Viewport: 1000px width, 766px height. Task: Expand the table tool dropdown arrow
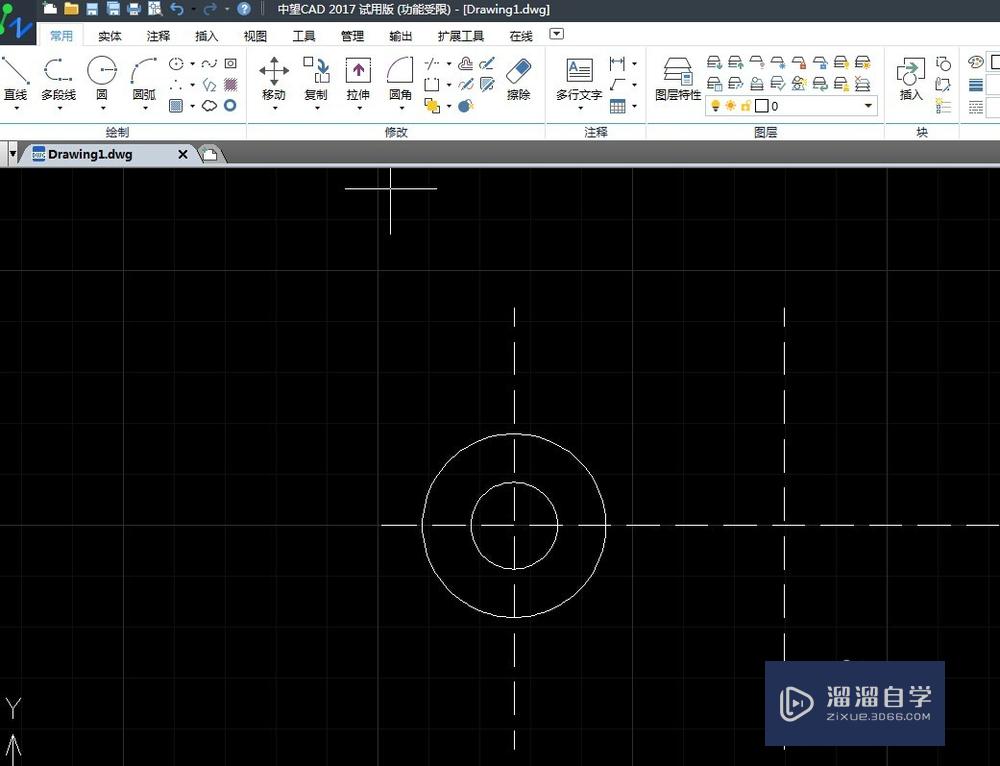click(634, 107)
